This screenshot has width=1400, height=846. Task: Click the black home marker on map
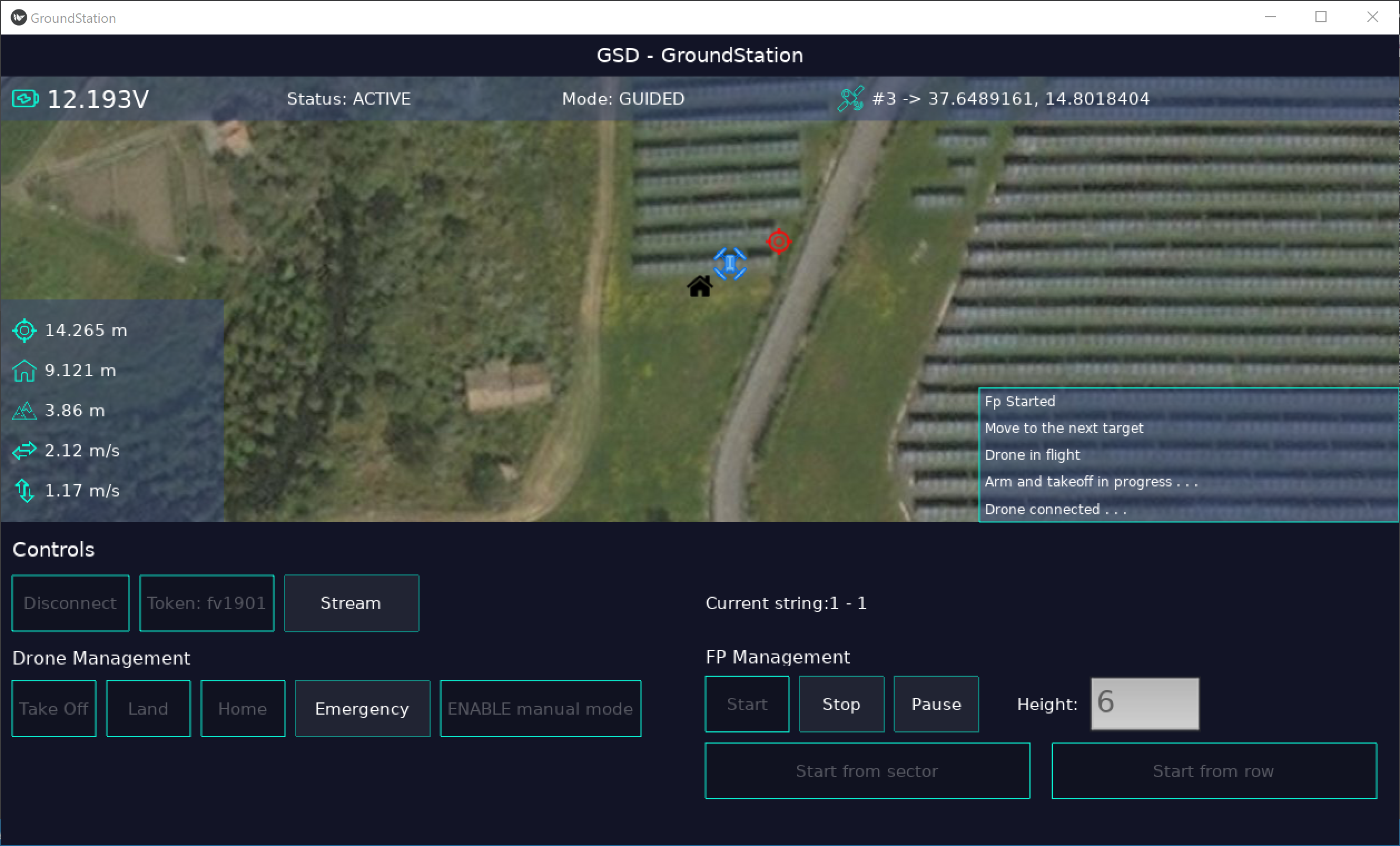tap(700, 286)
